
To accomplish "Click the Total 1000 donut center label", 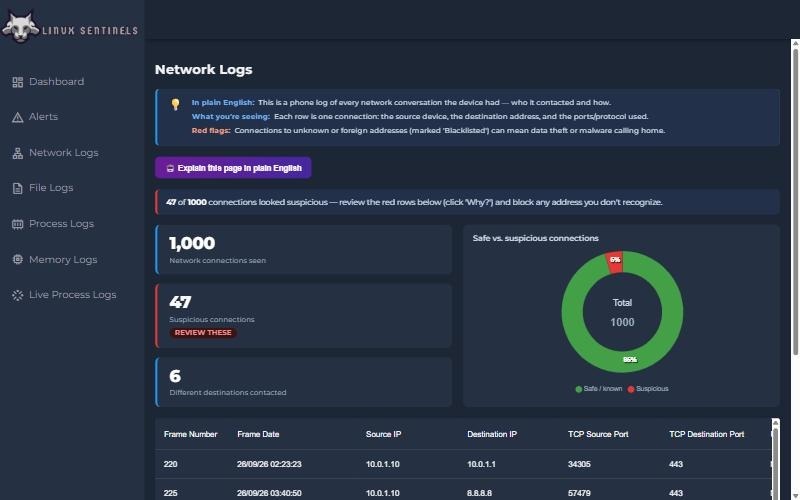I will (622, 312).
